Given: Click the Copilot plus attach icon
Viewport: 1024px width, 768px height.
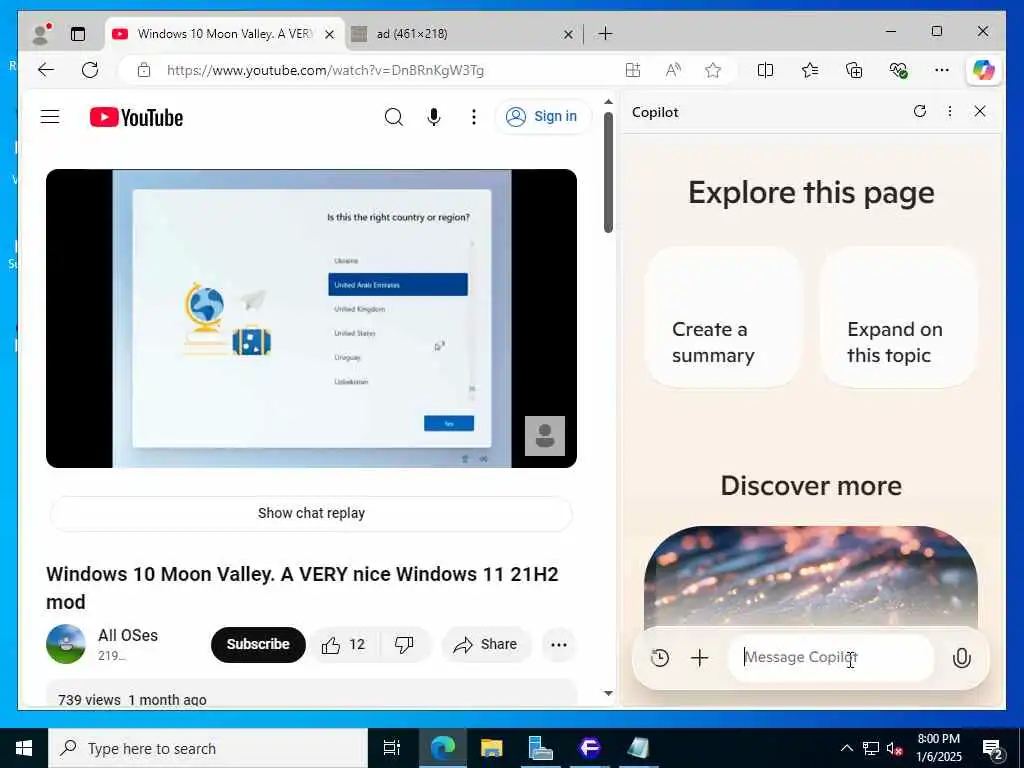Looking at the screenshot, I should tap(699, 658).
